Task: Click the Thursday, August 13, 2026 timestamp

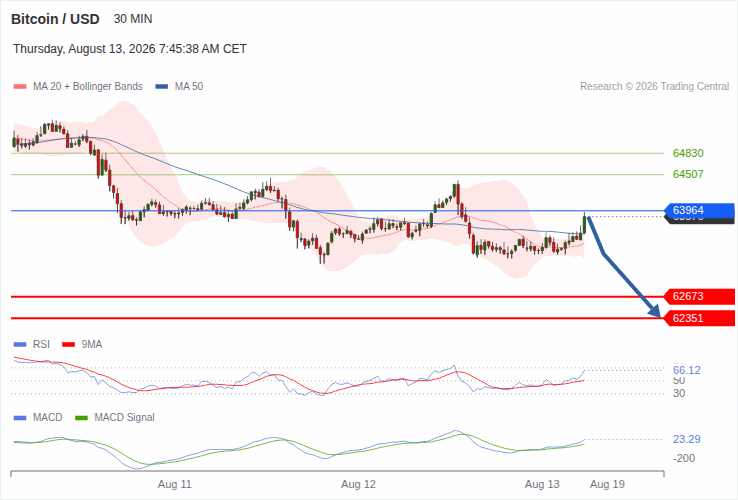Action: [130, 49]
